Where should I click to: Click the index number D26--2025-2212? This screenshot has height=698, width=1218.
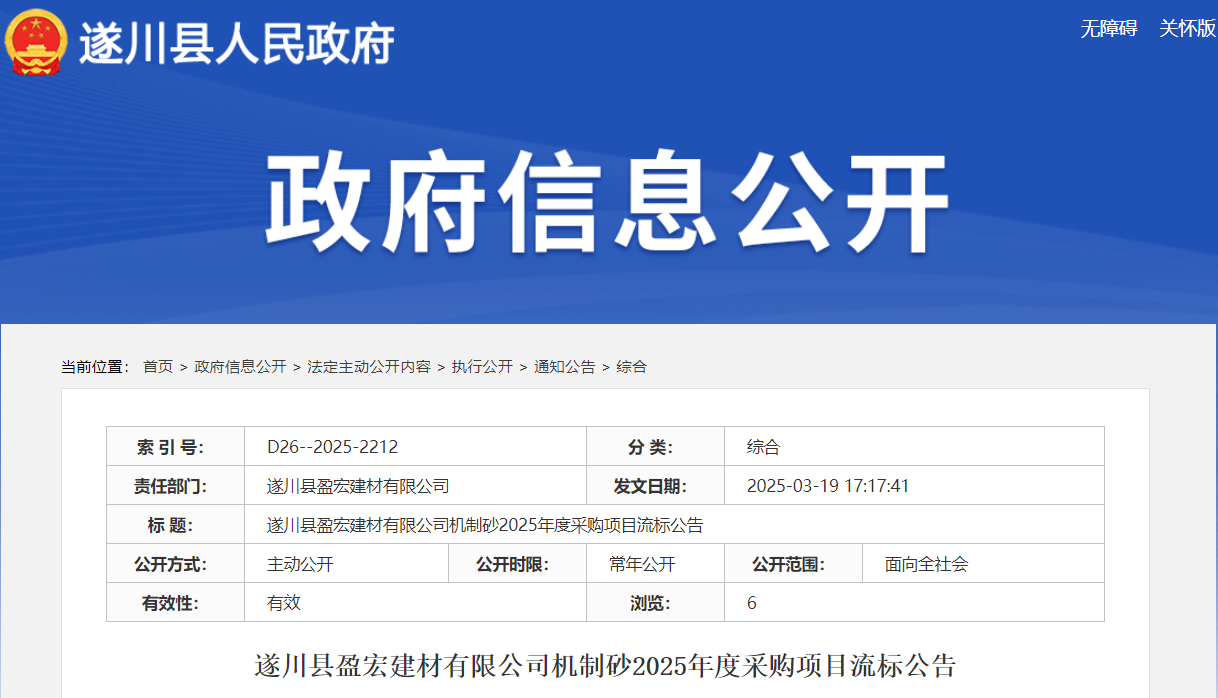point(332,447)
